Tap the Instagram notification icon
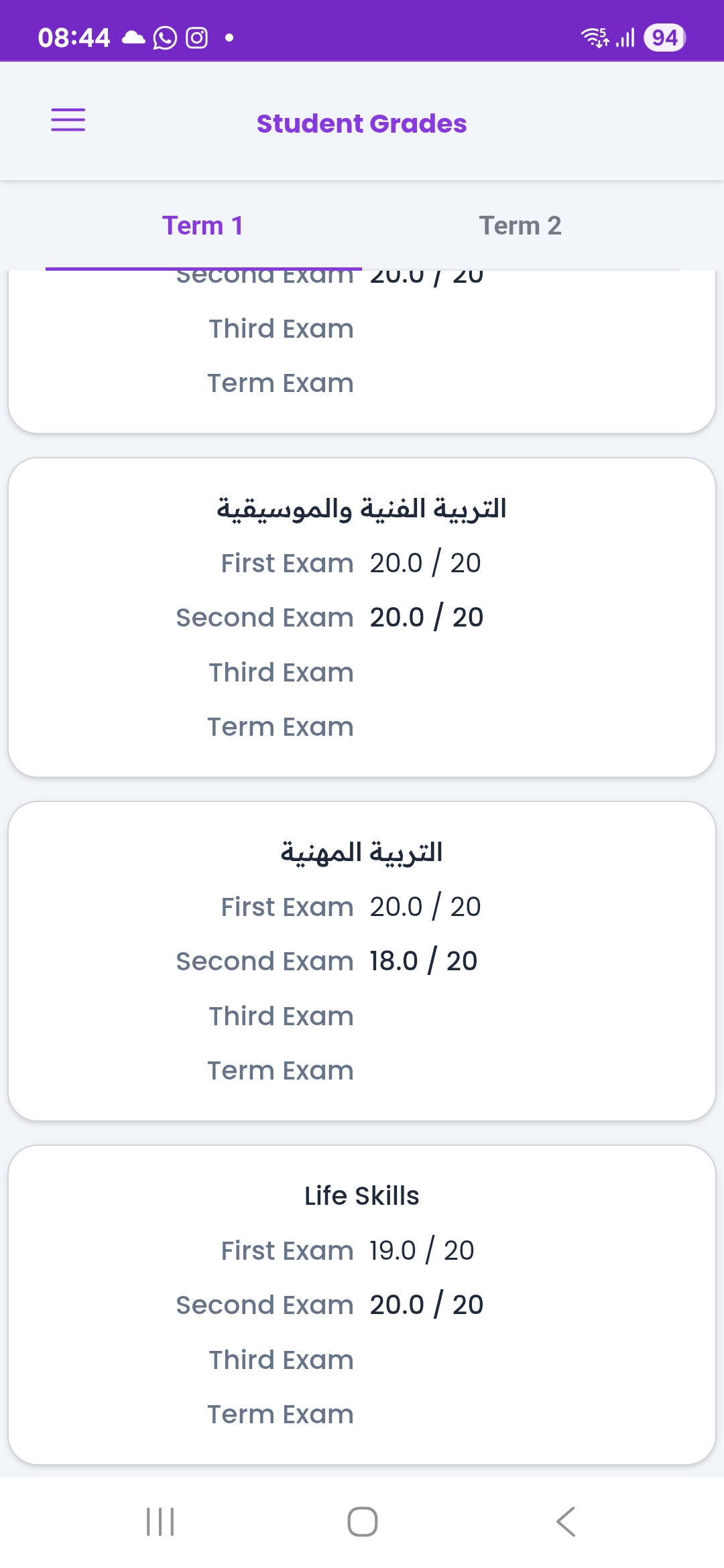724x1568 pixels. point(196,38)
